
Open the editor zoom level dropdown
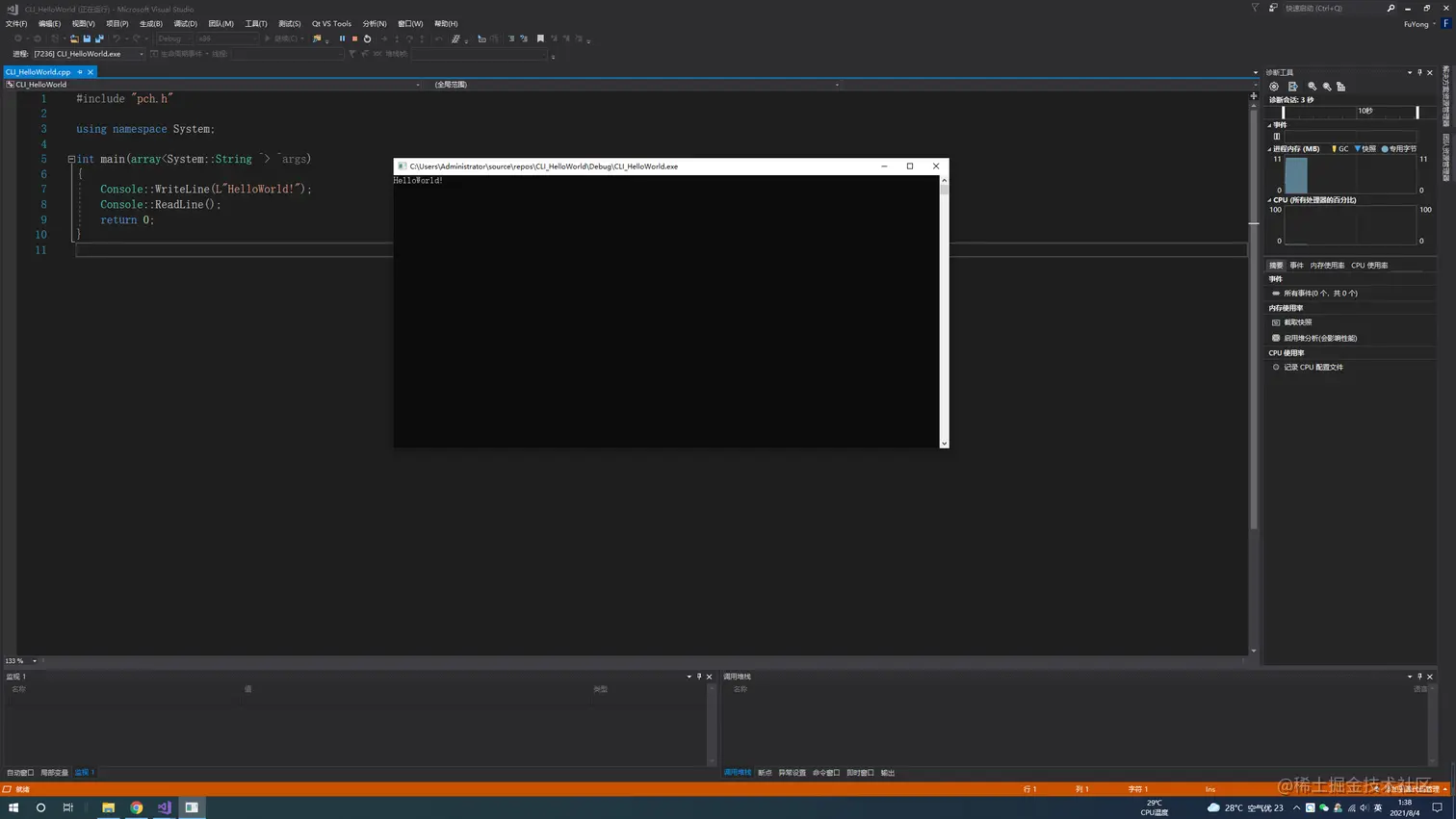(35, 661)
